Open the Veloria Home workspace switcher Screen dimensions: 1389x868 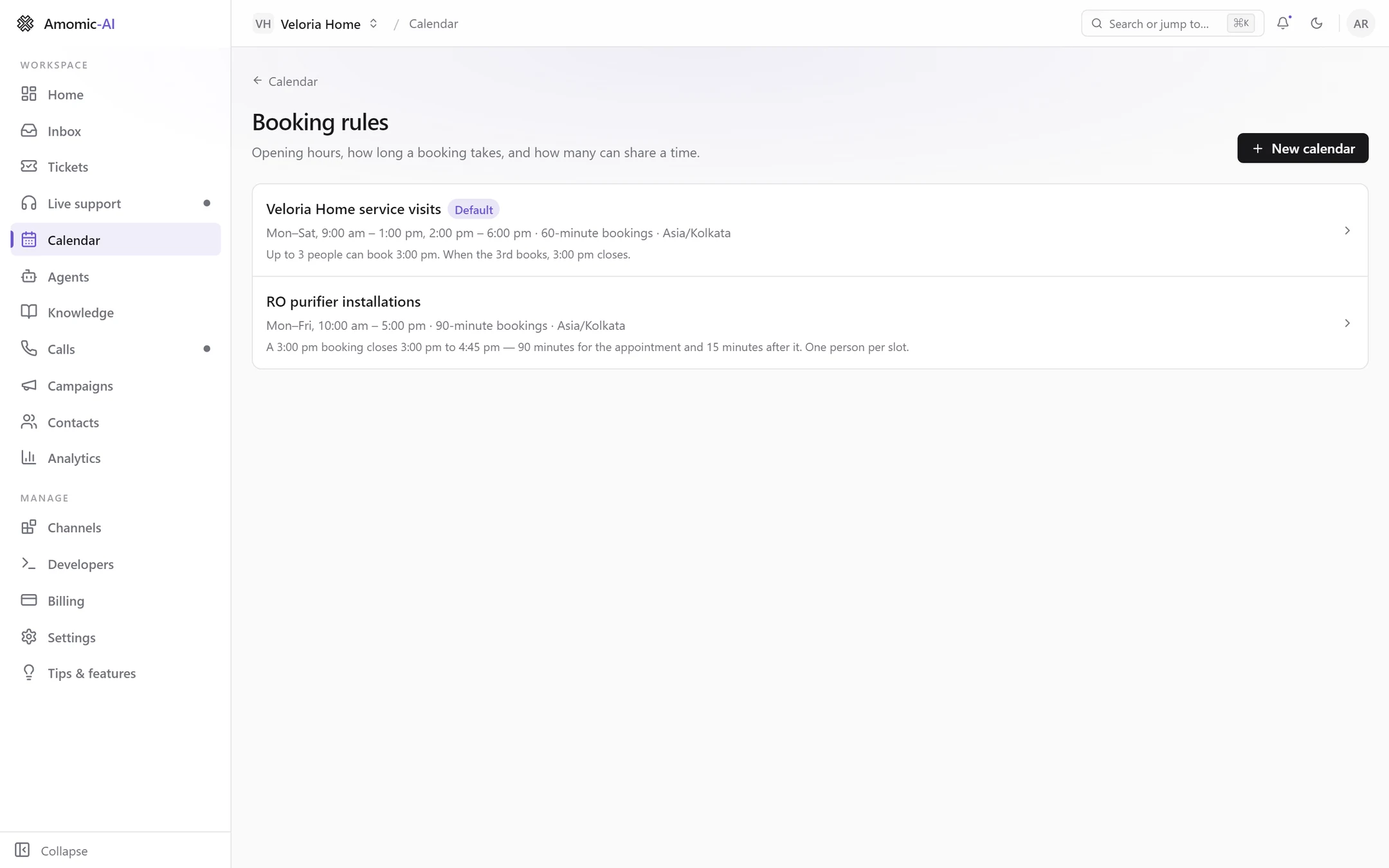coord(315,24)
